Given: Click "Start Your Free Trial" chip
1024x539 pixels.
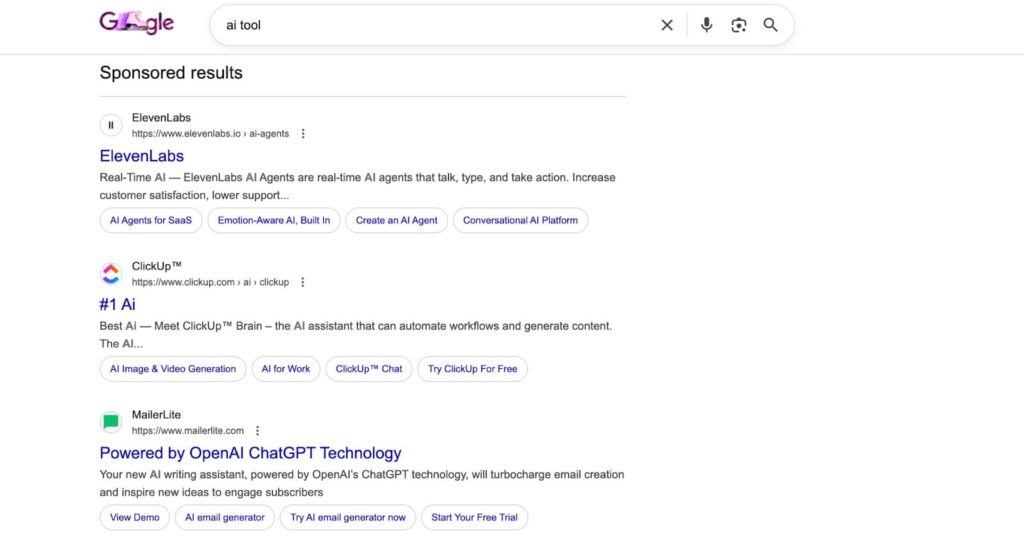Looking at the screenshot, I should 474,517.
